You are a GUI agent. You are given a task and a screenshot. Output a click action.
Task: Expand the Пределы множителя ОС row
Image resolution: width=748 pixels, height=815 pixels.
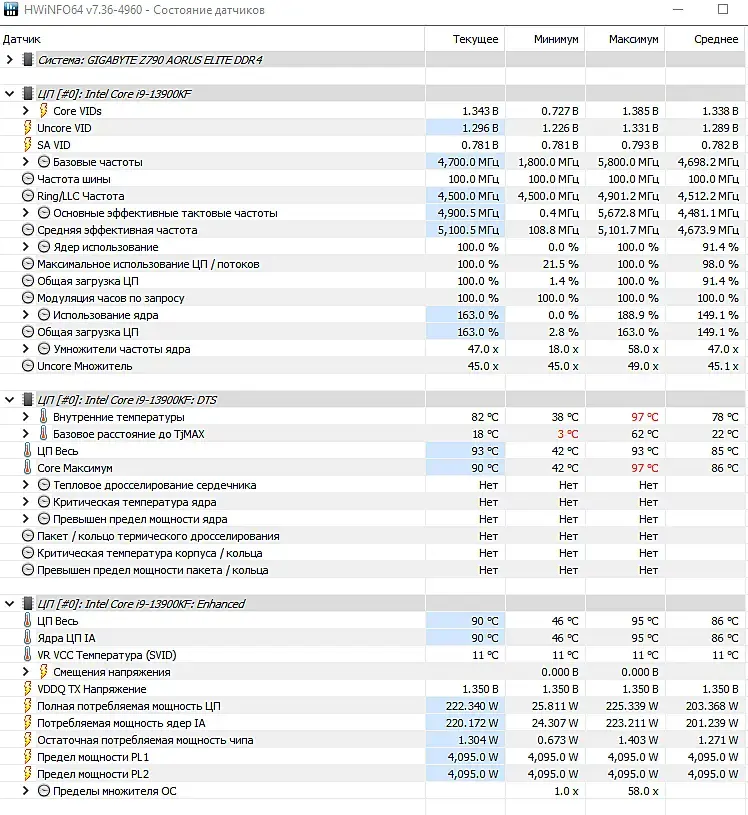[25, 791]
